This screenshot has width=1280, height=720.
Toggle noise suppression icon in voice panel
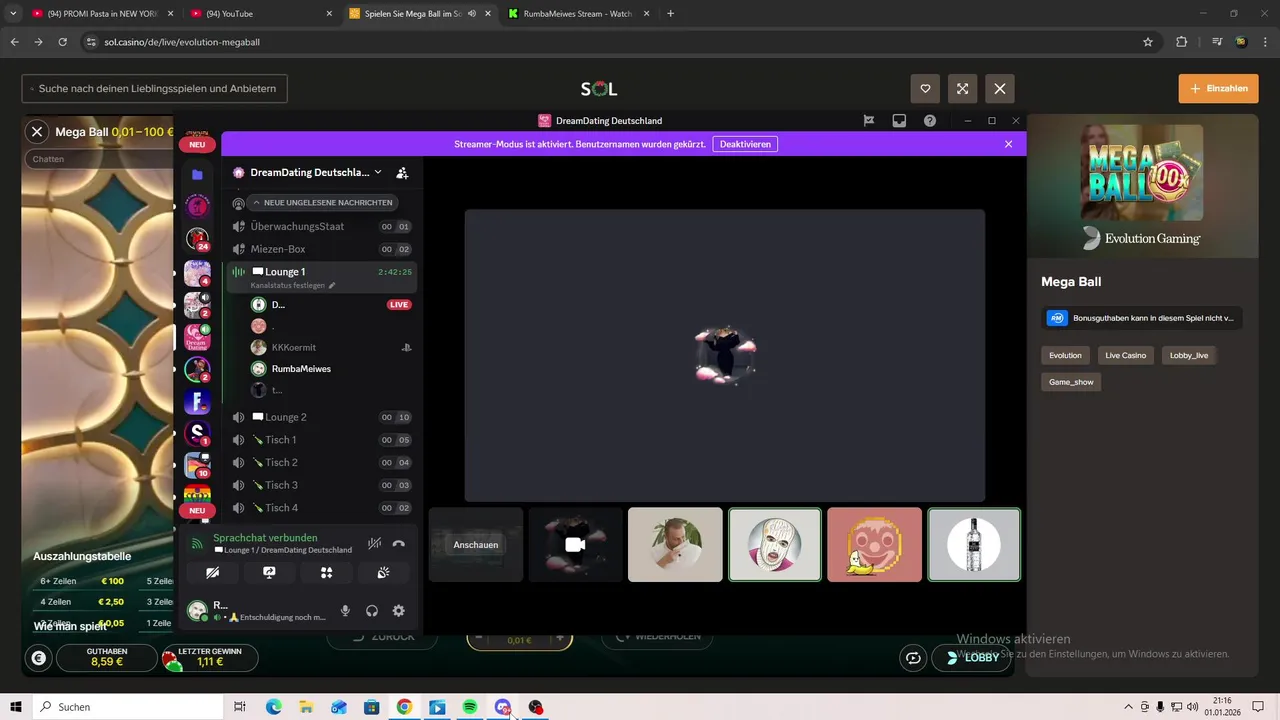374,543
